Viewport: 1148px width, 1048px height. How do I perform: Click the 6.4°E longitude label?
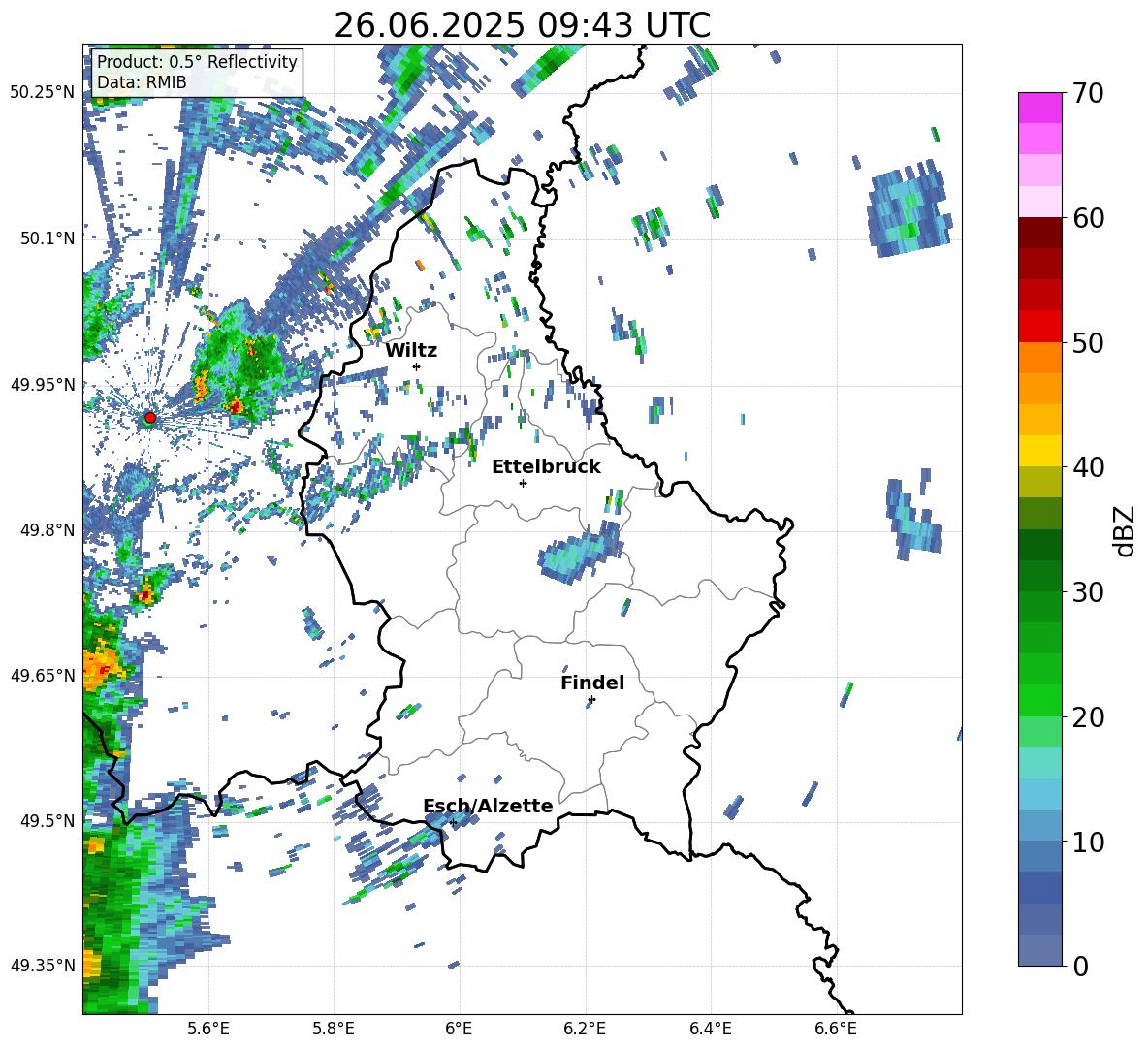(710, 1029)
